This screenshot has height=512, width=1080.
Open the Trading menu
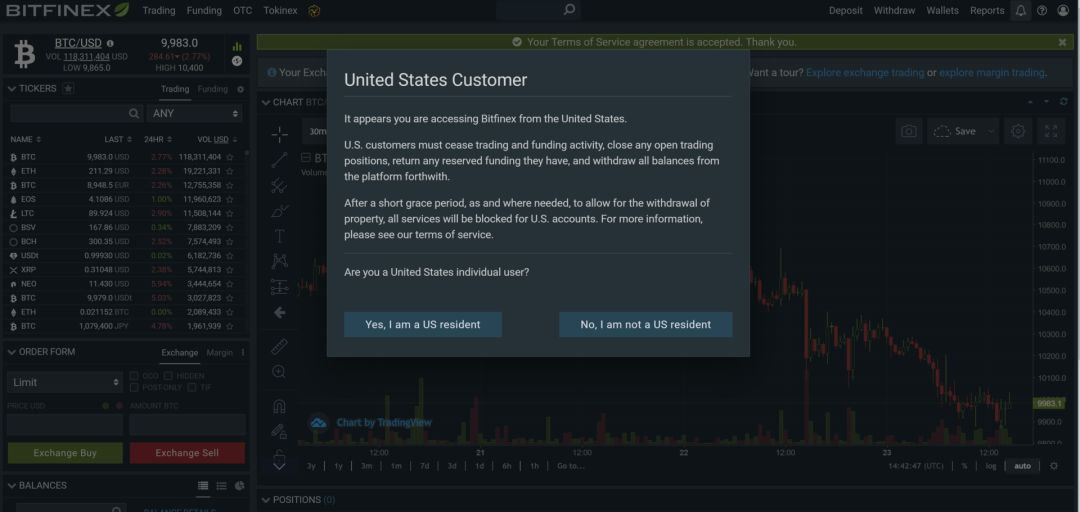coord(158,10)
